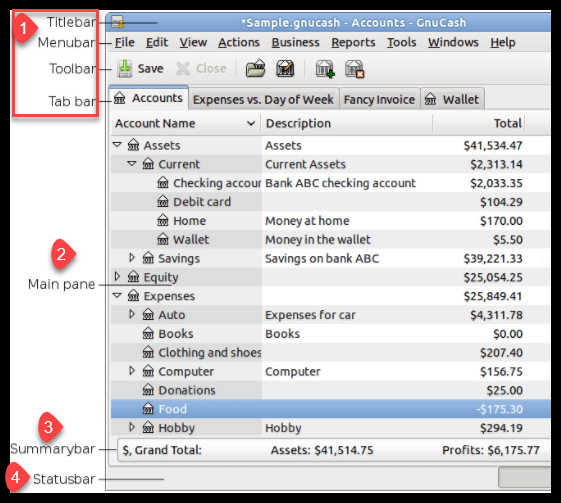This screenshot has height=503, width=561.
Task: Click the GnuCash icon in the title bar
Action: 117,22
